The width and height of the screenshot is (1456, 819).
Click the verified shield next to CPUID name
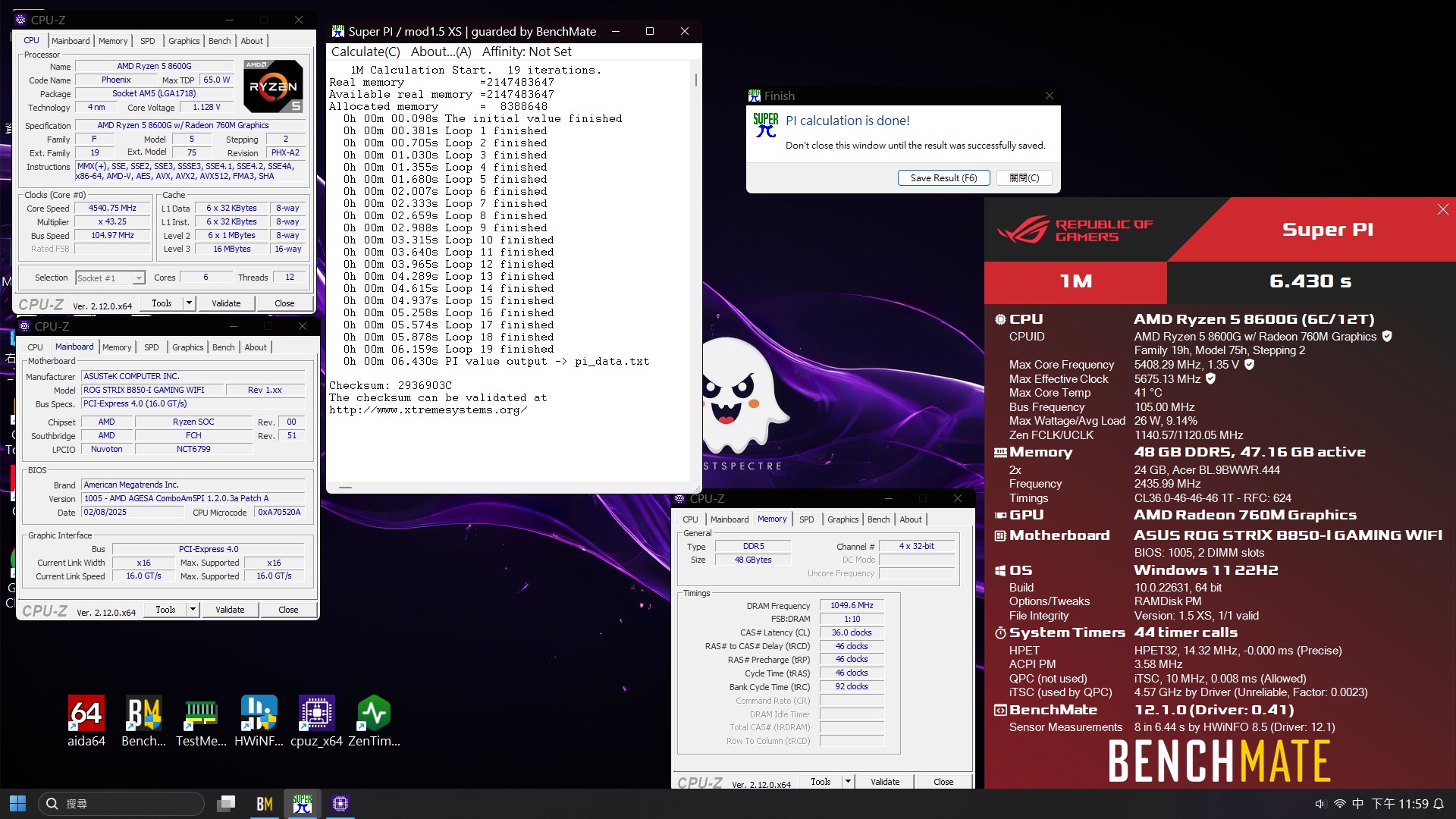[x=1387, y=336]
